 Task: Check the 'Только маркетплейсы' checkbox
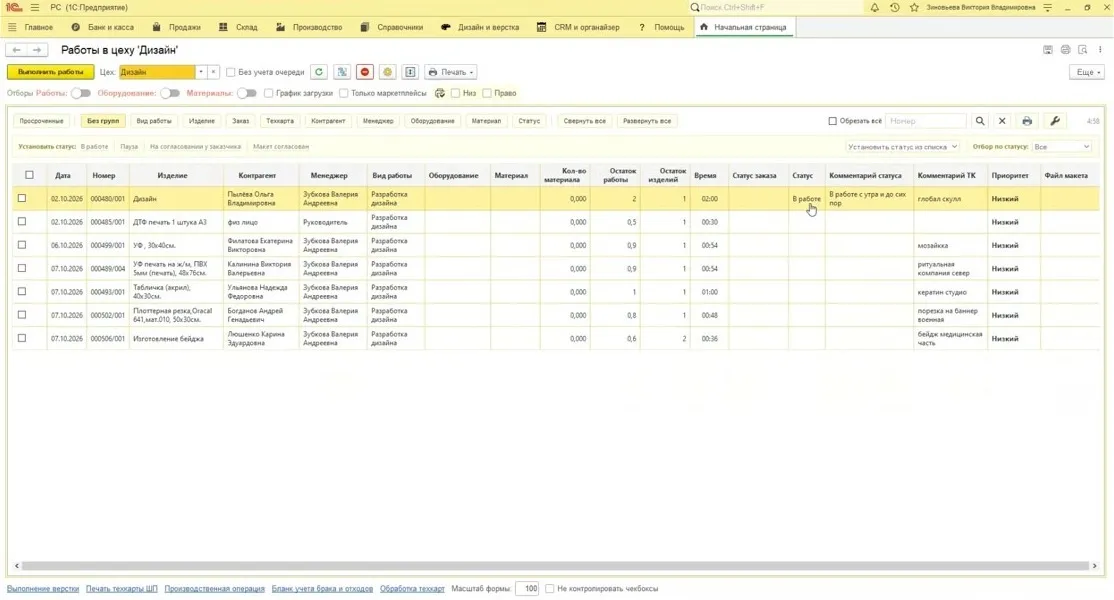[x=343, y=93]
